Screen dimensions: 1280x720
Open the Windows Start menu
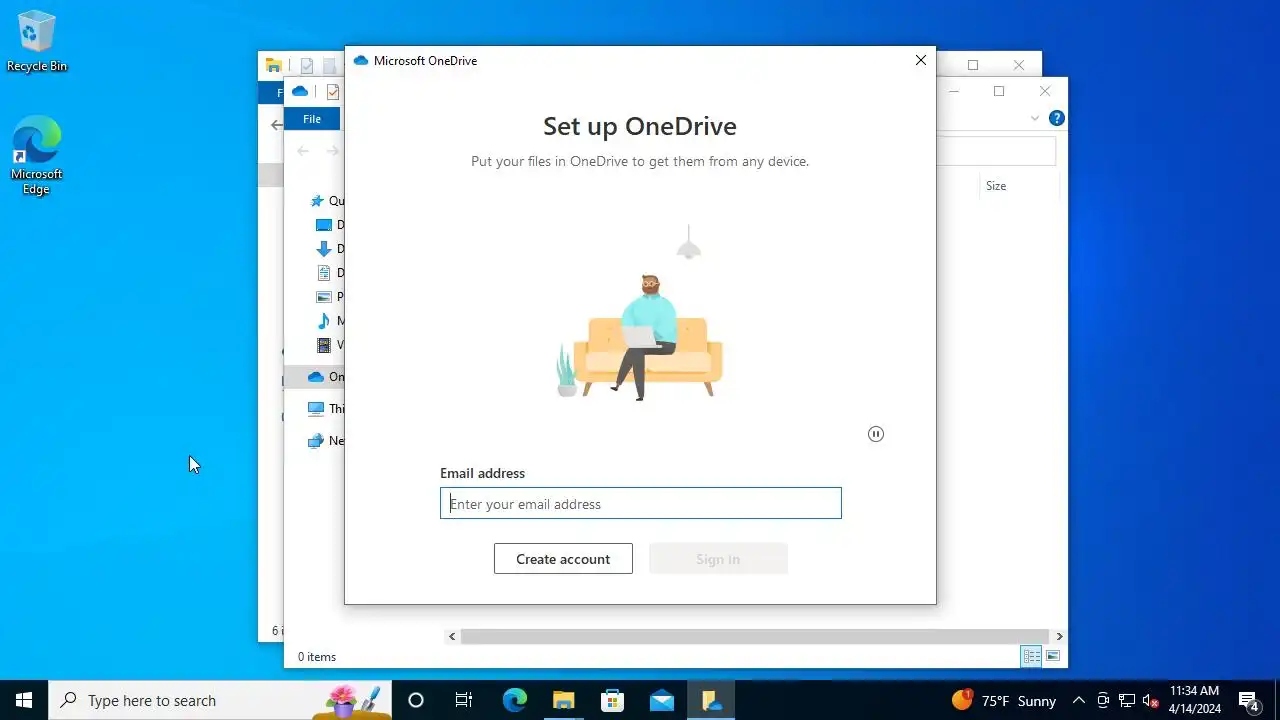(x=24, y=700)
